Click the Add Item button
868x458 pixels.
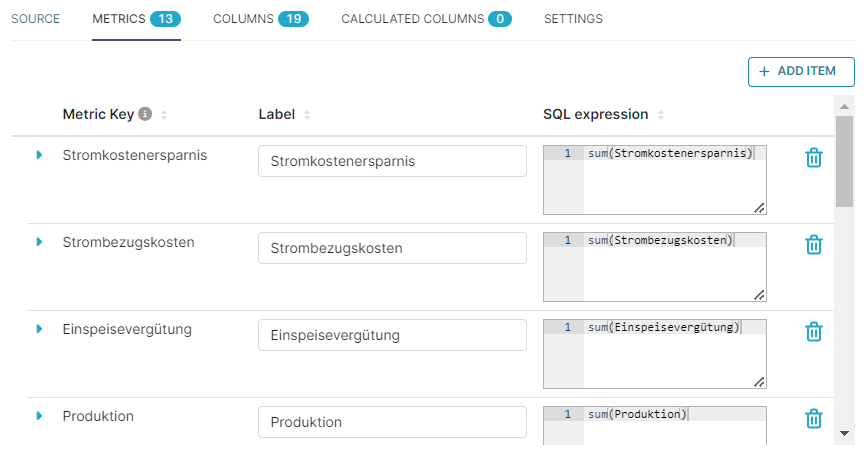(x=801, y=71)
